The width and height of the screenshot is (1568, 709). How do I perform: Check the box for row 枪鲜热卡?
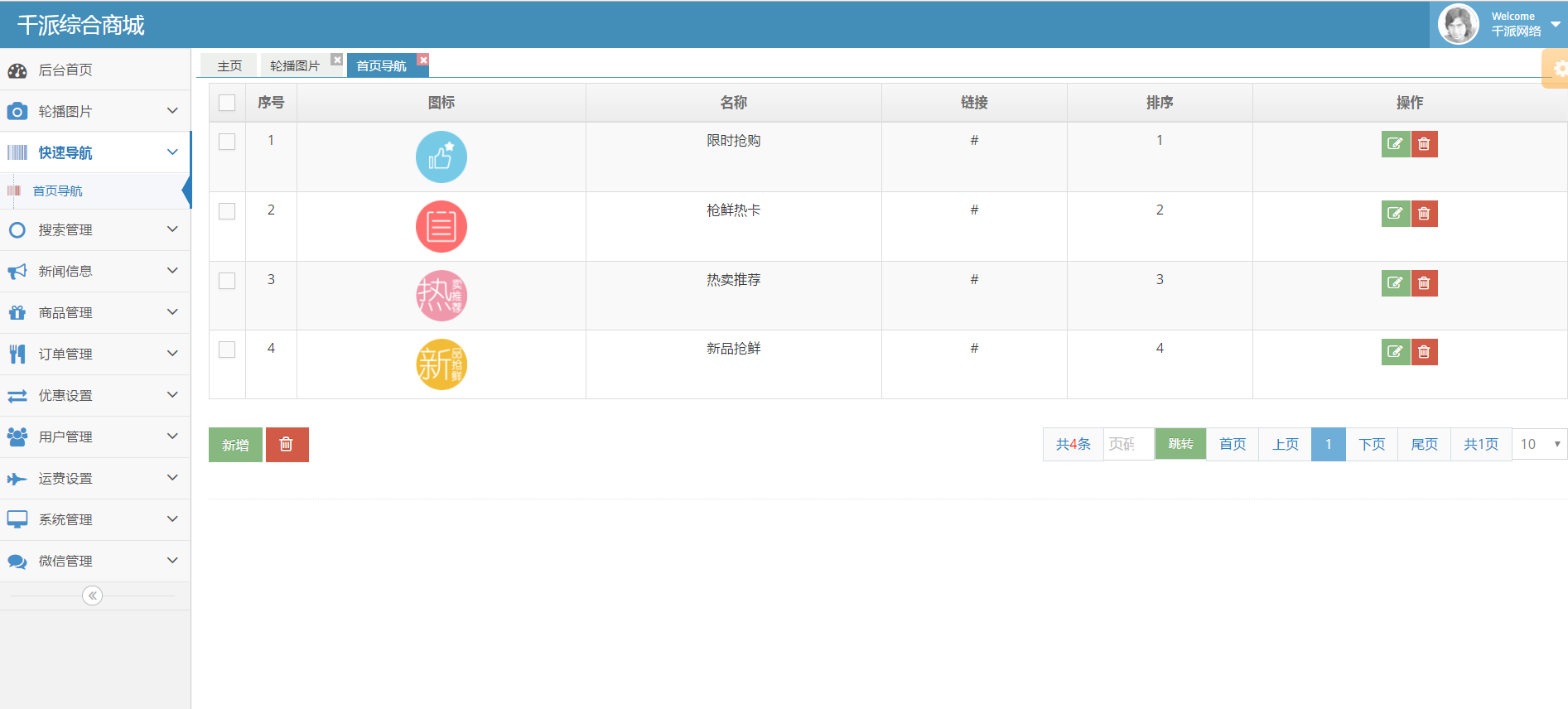click(227, 211)
